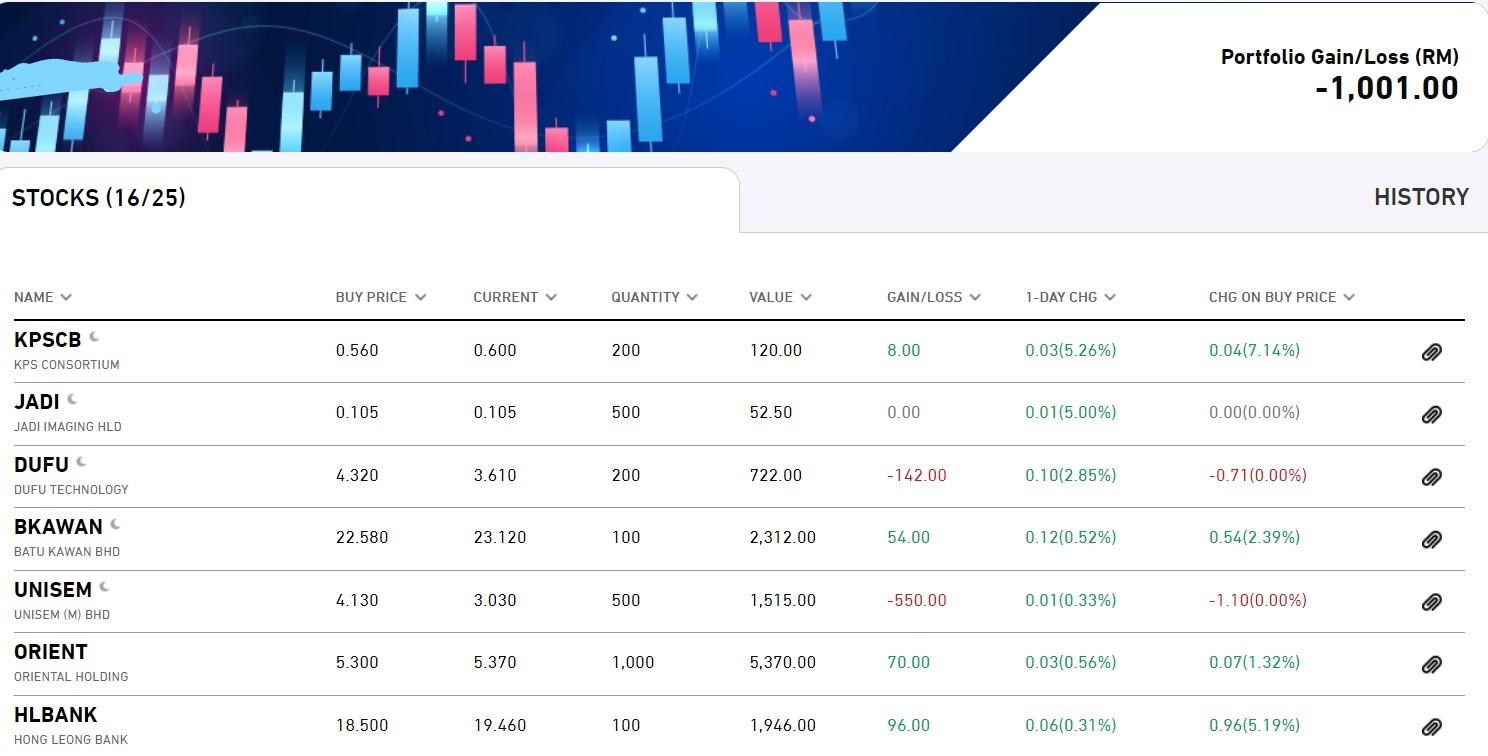Sort by GAIN/LOSS column
This screenshot has height=756, width=1488.
click(x=934, y=297)
